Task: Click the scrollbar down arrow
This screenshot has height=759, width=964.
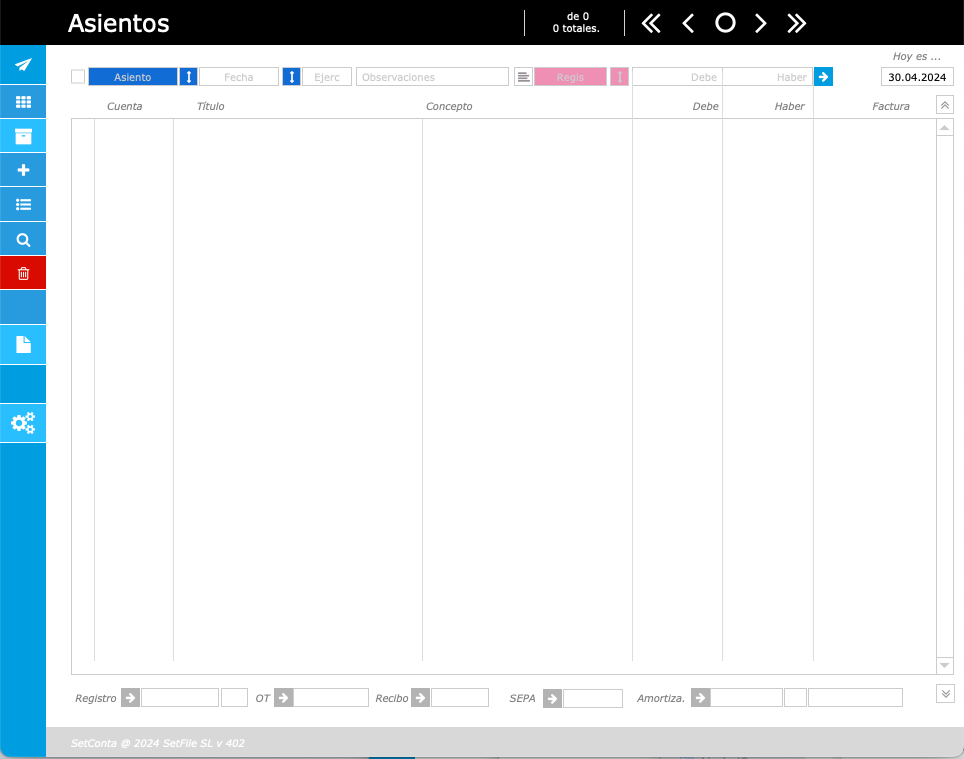Action: click(945, 665)
